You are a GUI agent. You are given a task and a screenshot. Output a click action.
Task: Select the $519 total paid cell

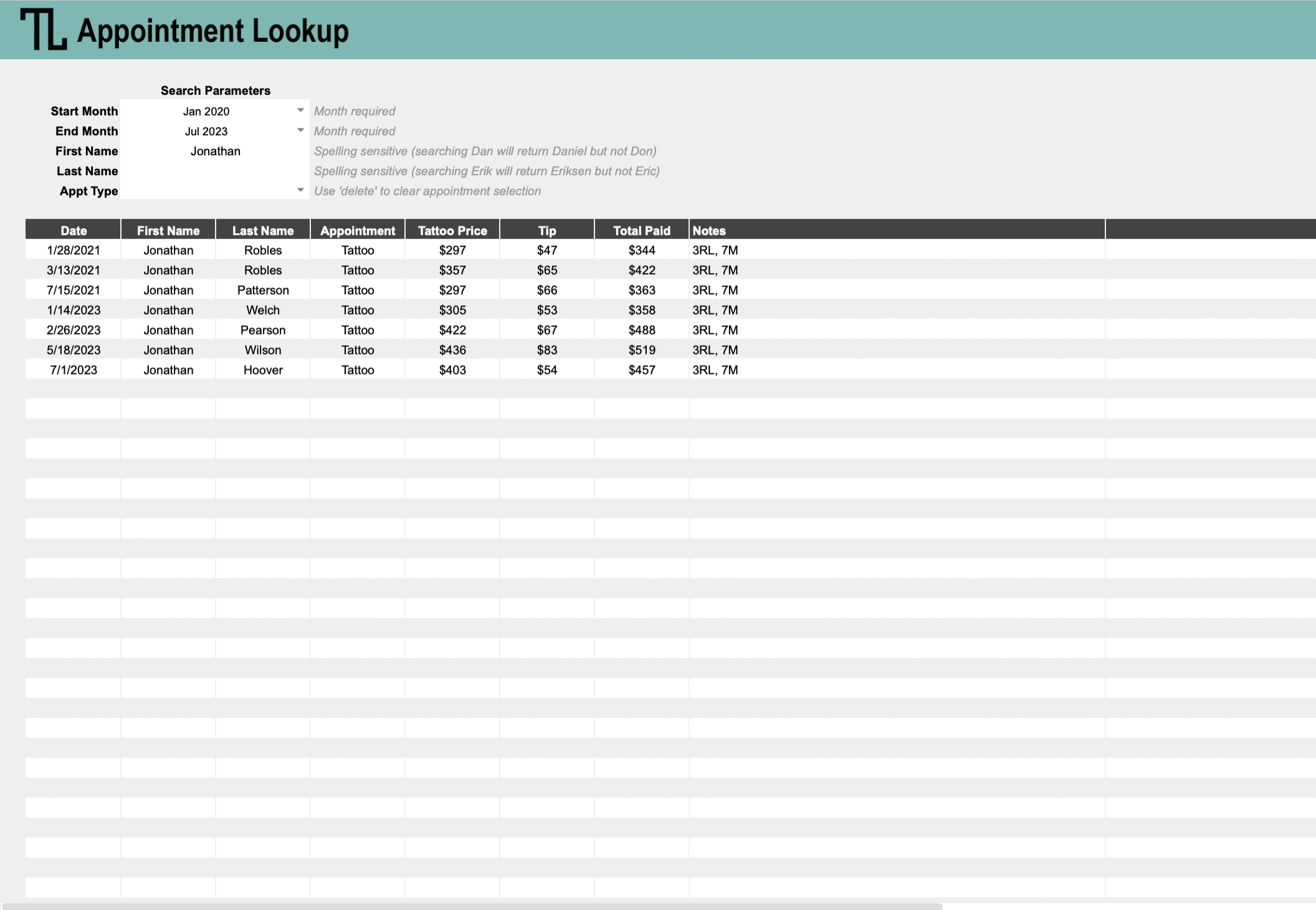641,350
